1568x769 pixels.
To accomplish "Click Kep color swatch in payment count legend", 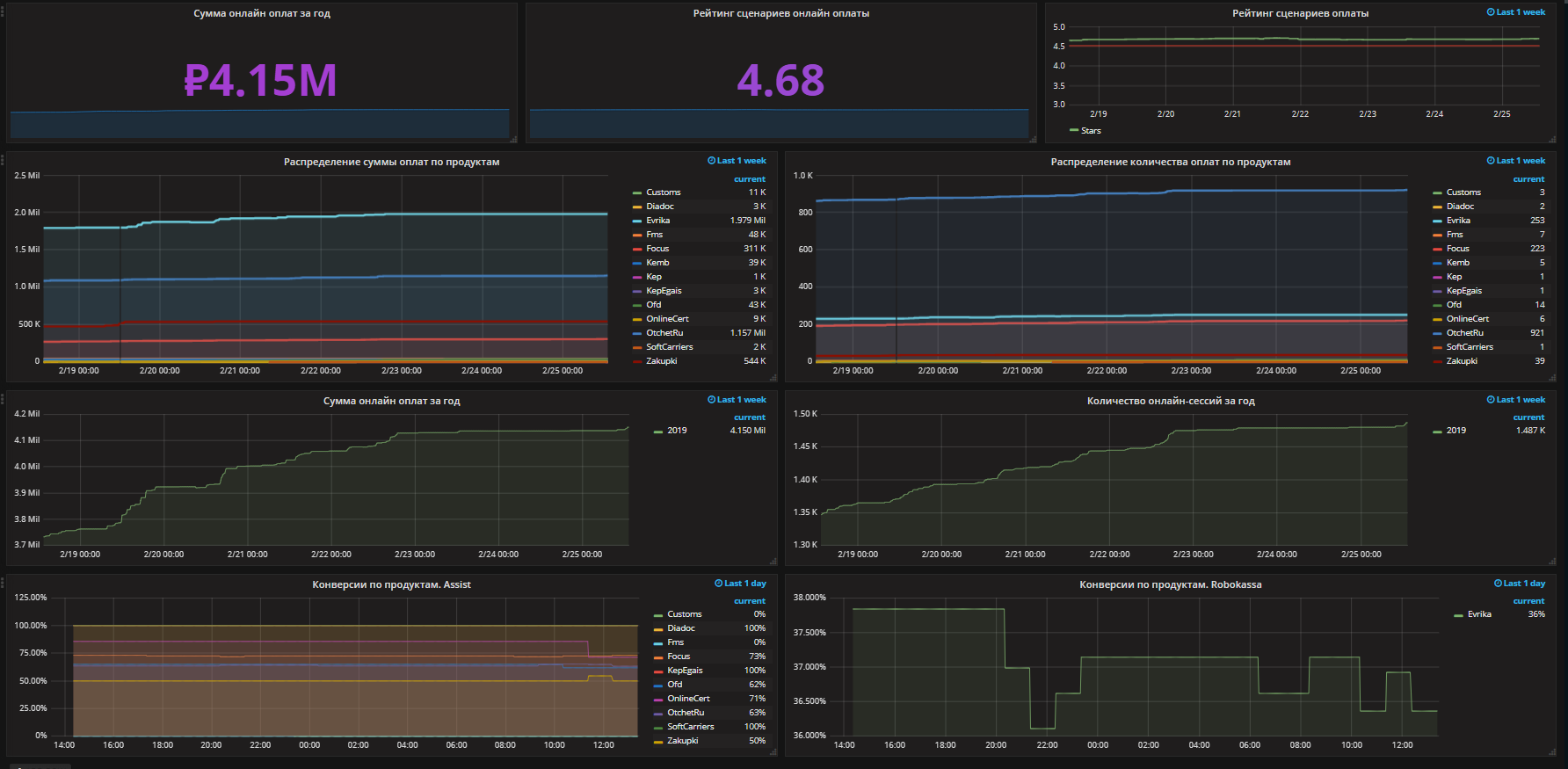I will (1438, 277).
